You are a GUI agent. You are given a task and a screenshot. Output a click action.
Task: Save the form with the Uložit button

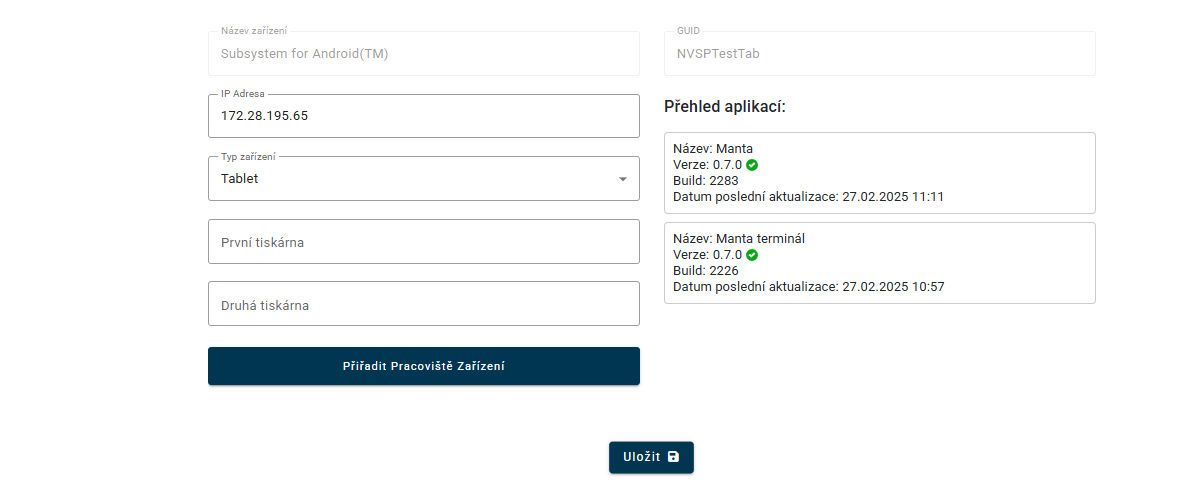click(650, 457)
